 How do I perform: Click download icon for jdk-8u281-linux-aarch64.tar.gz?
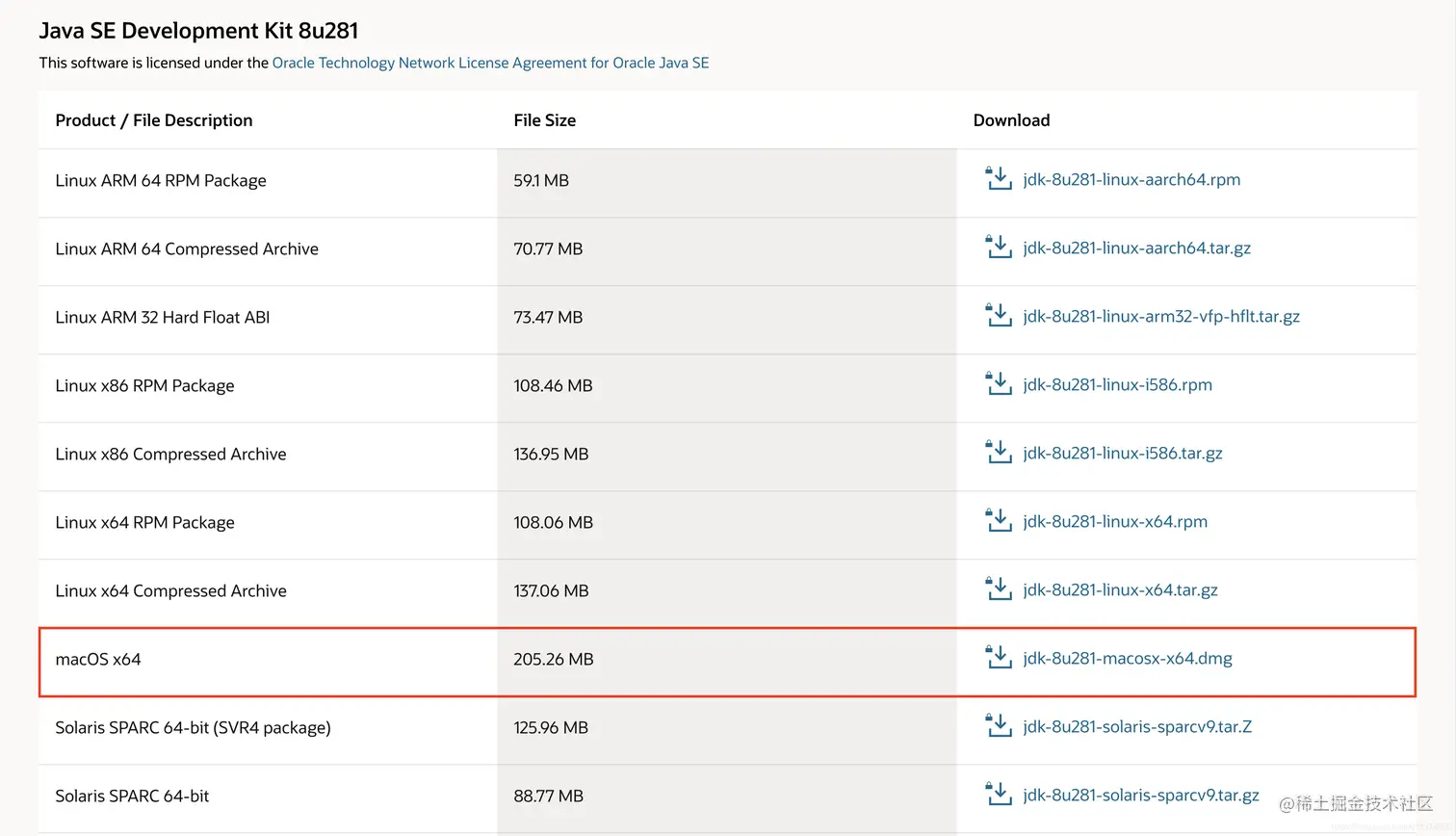[x=999, y=247]
